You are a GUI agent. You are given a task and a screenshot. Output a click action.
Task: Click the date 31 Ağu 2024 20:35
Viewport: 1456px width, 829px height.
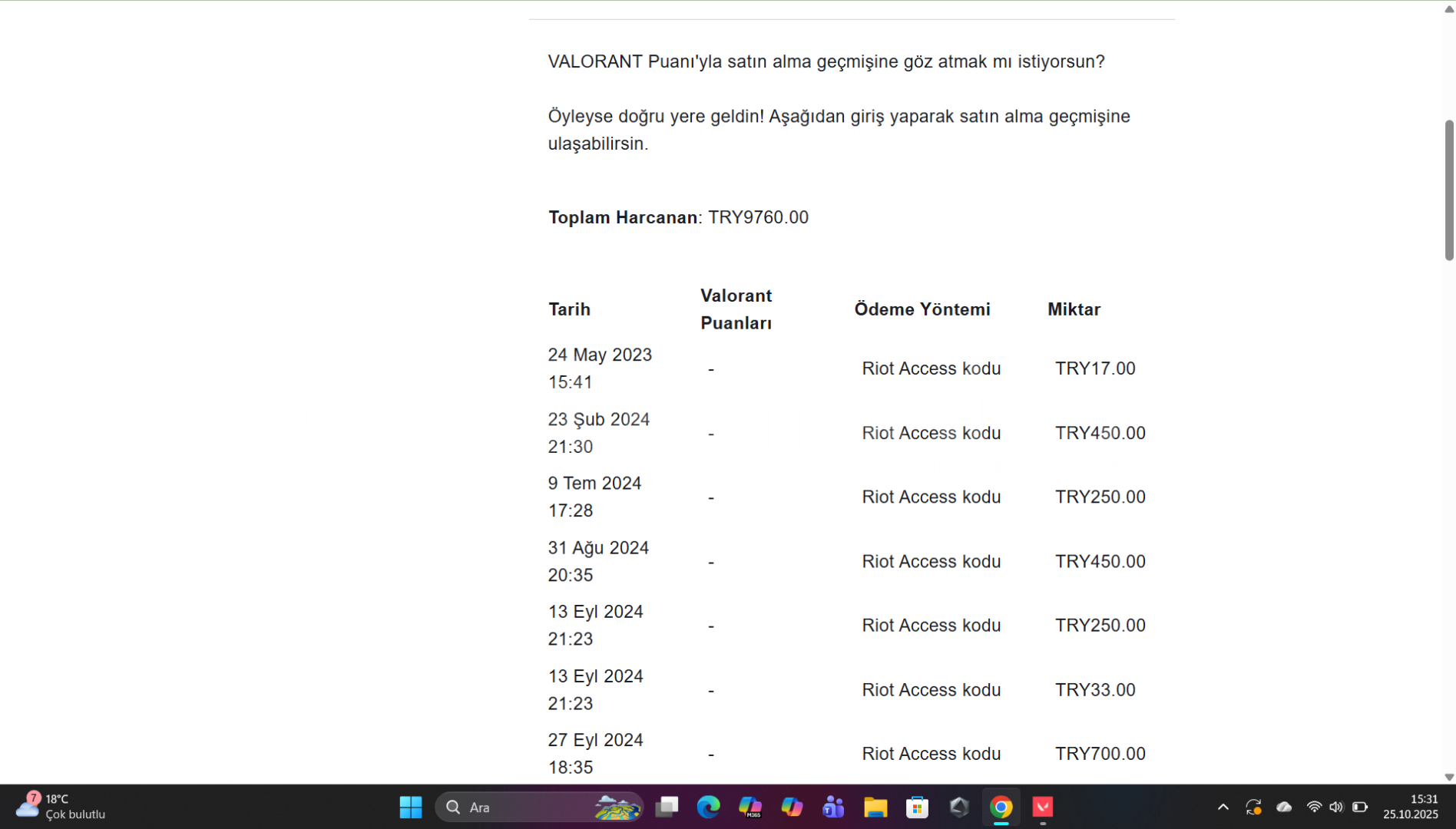[598, 561]
